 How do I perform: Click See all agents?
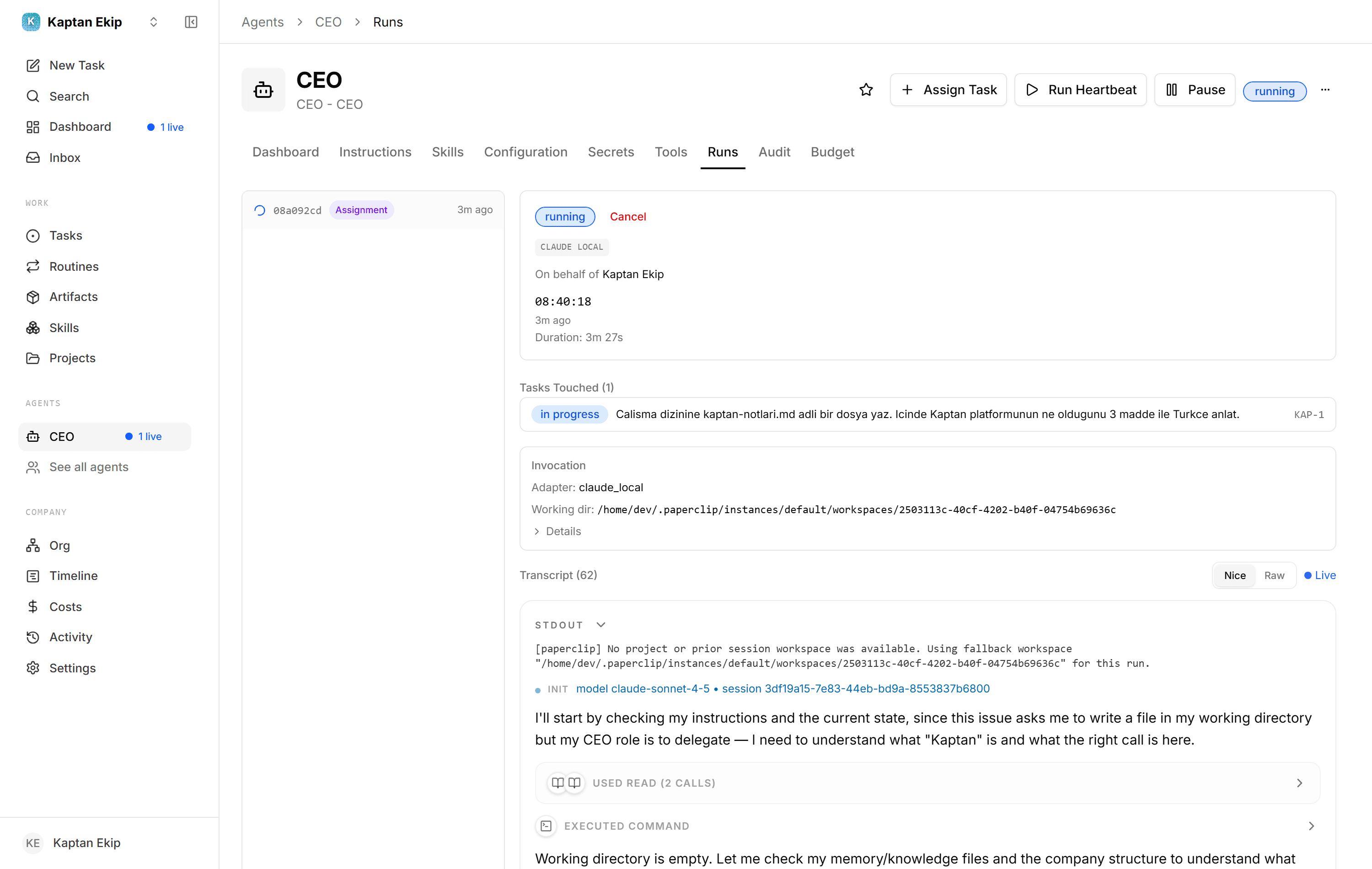tap(105, 467)
